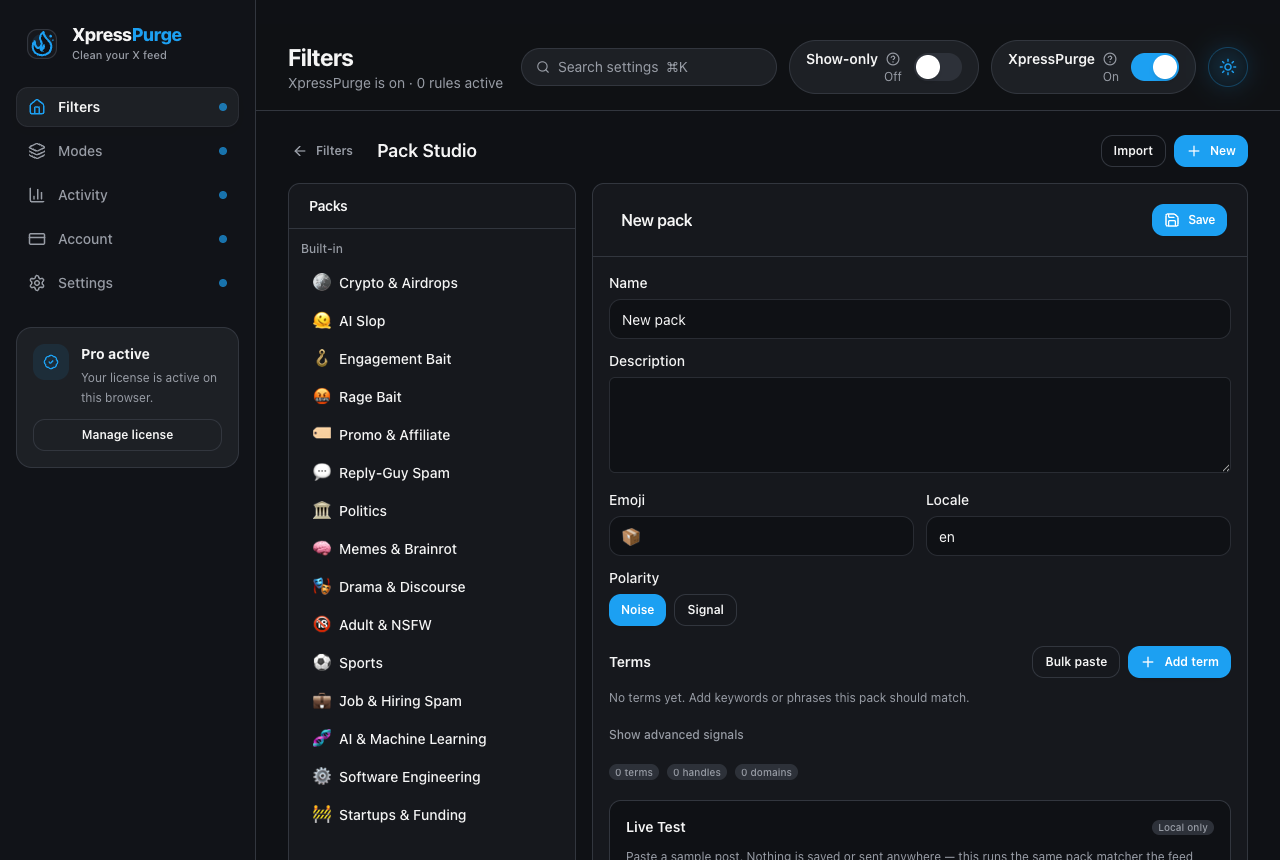Select the Signal polarity option
Screen dimensions: 1280x860
click(x=705, y=610)
